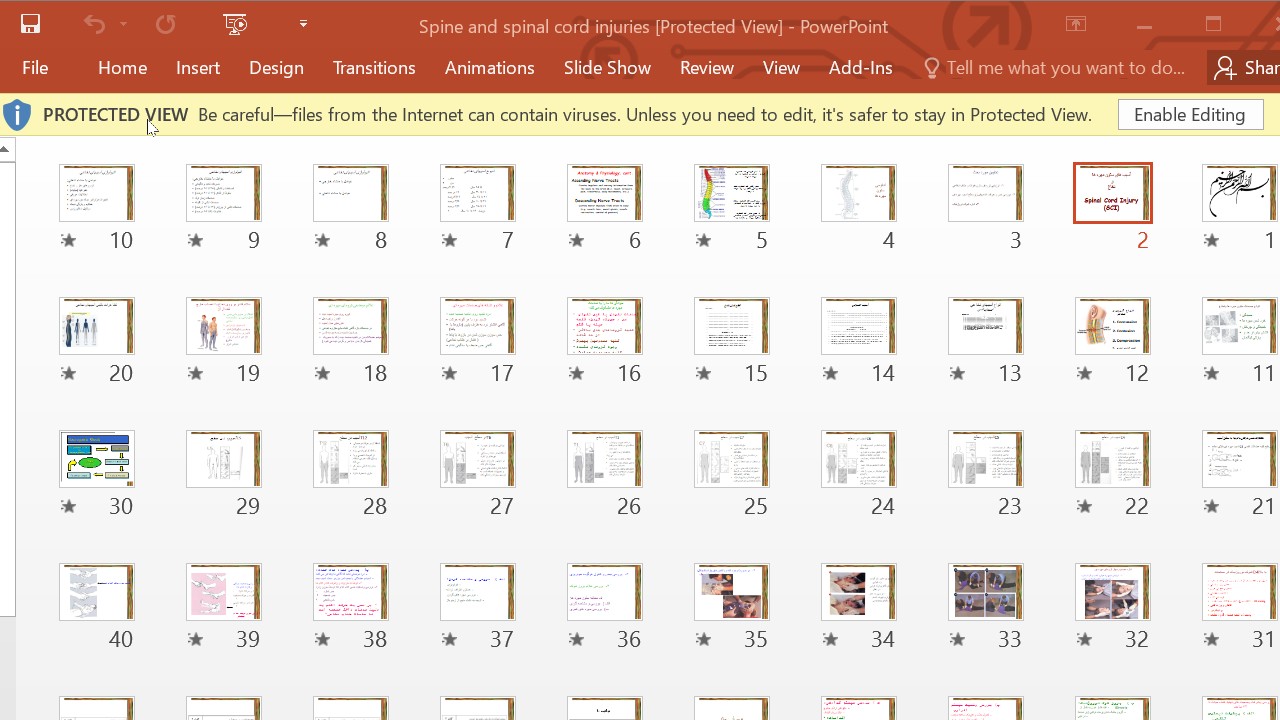The image size is (1280, 720).
Task: Switch to the Transitions tab
Action: coord(374,68)
